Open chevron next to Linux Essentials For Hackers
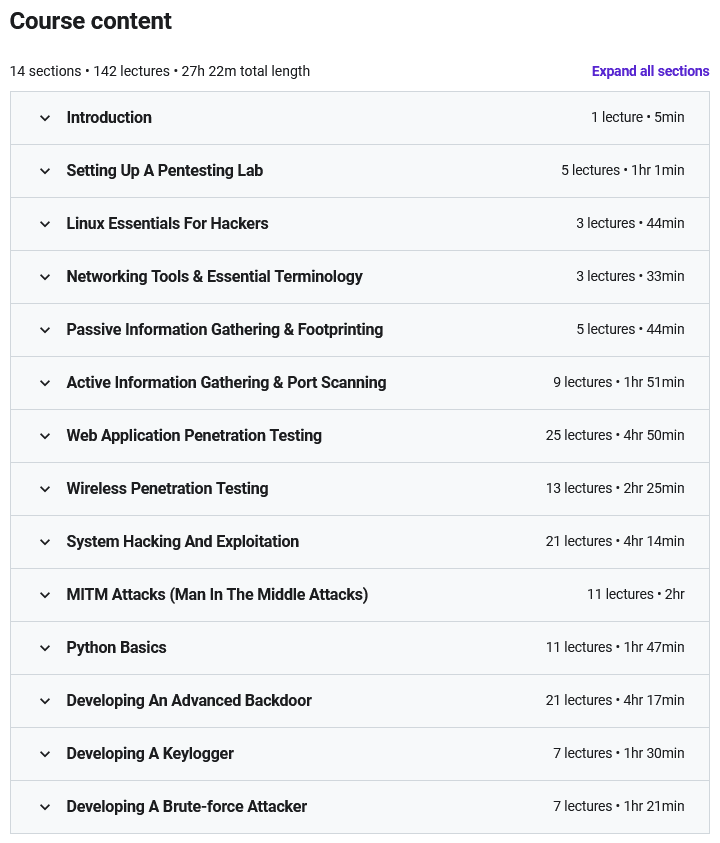Image resolution: width=720 pixels, height=843 pixels. click(45, 224)
